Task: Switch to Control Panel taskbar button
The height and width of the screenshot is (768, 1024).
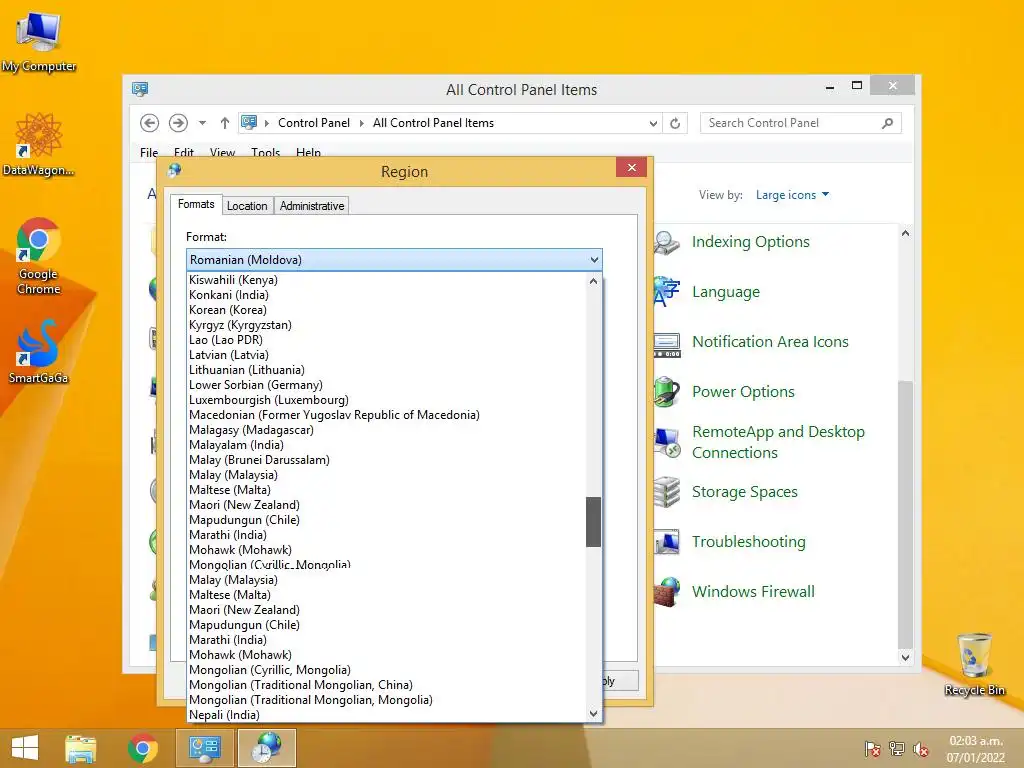Action: point(204,748)
